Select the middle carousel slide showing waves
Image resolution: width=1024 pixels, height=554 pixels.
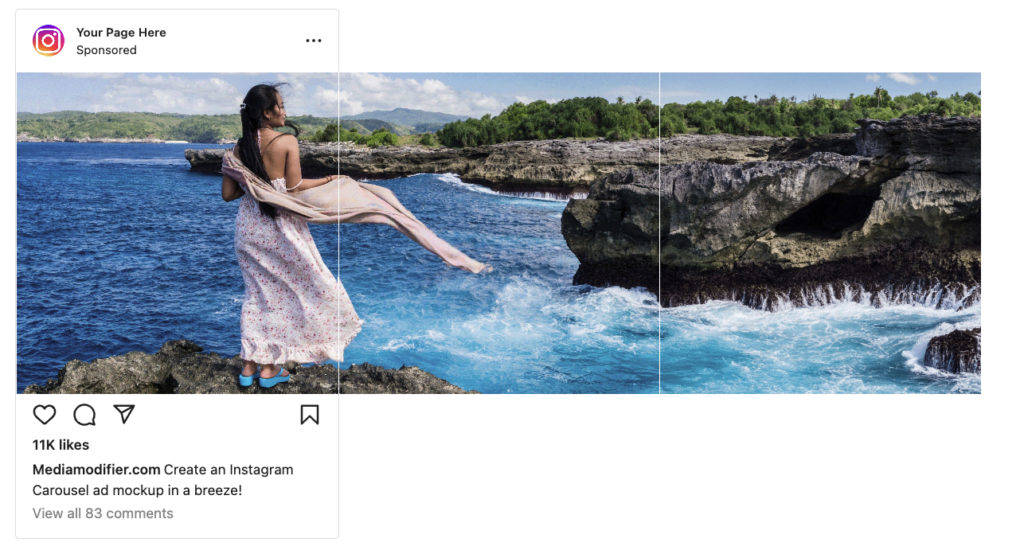pyautogui.click(x=499, y=233)
